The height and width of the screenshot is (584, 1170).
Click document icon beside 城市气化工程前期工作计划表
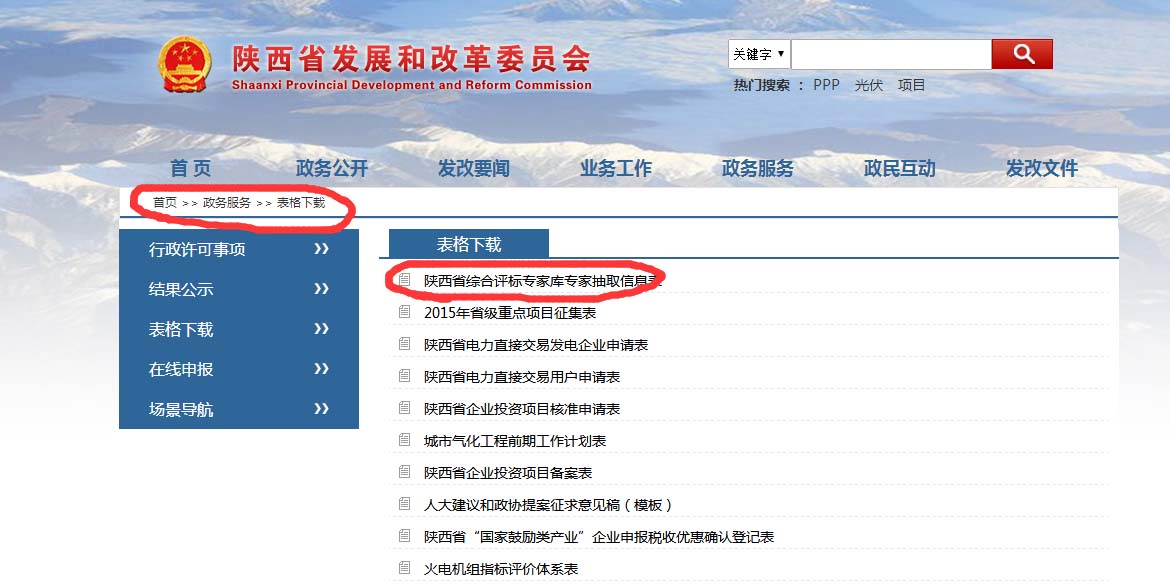click(x=404, y=440)
